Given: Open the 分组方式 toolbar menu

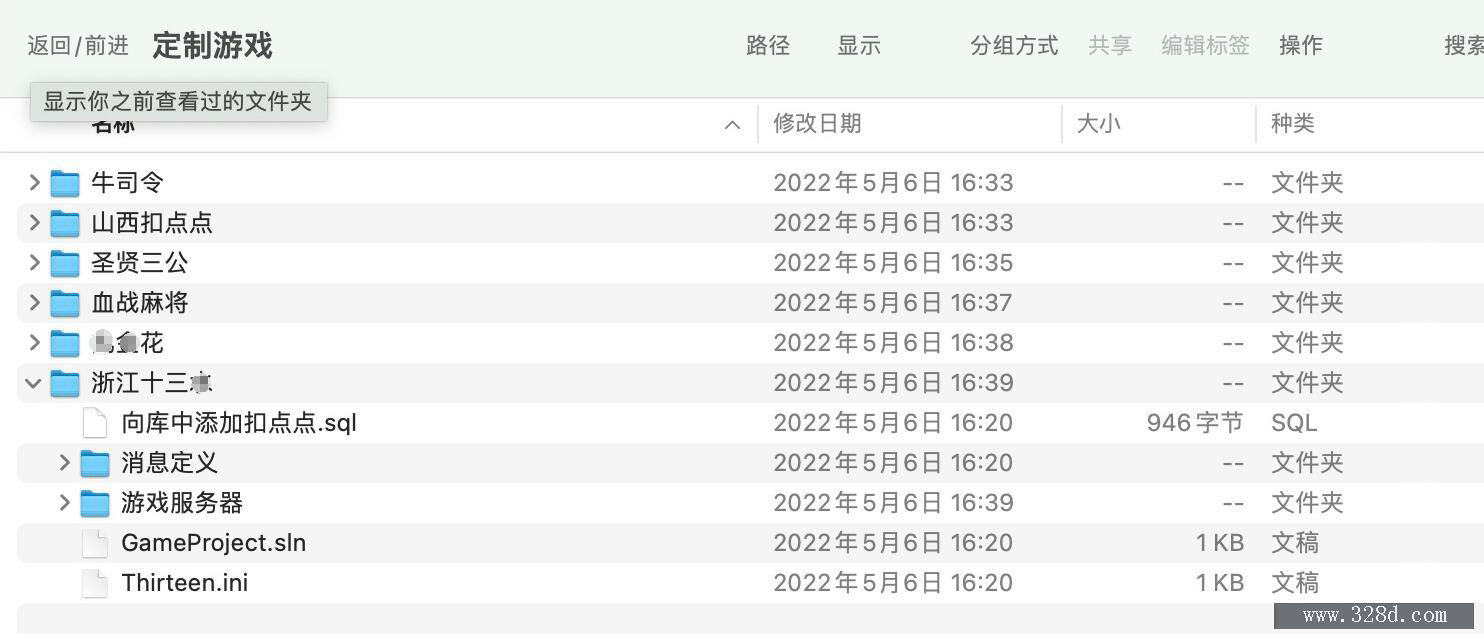Looking at the screenshot, I should point(1014,45).
